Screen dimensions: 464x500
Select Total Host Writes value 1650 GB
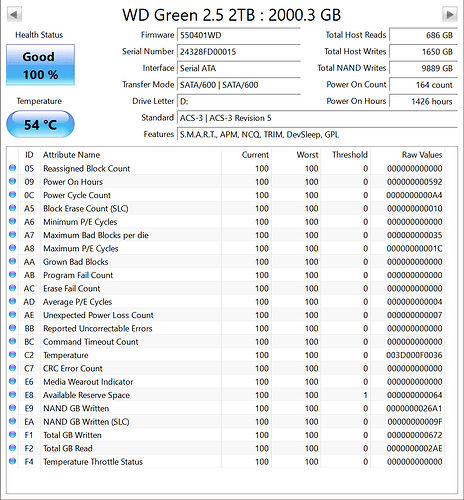[423, 52]
